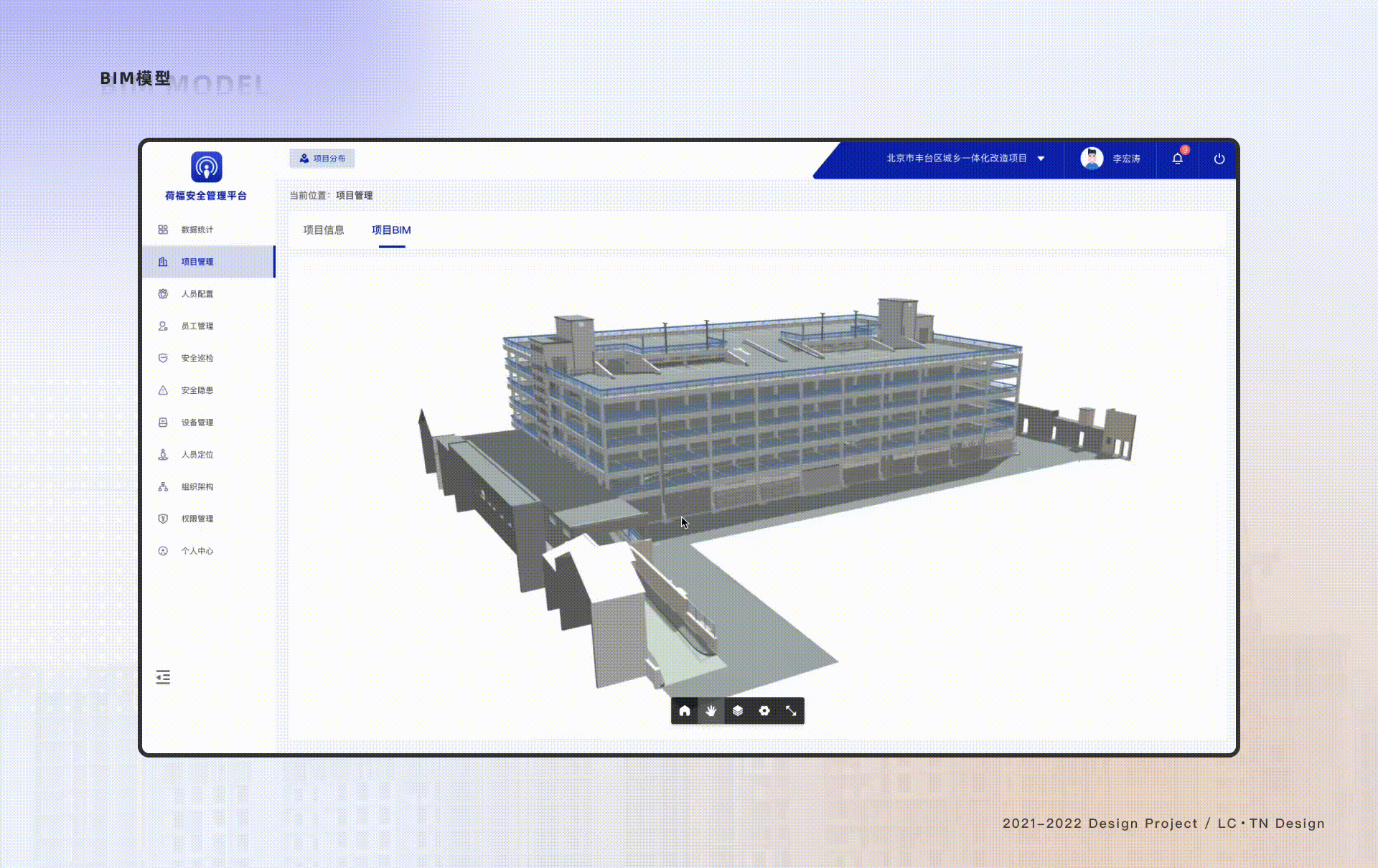Screen dimensions: 1378x868
Task: Click the 项目分布 button
Action: [x=322, y=159]
